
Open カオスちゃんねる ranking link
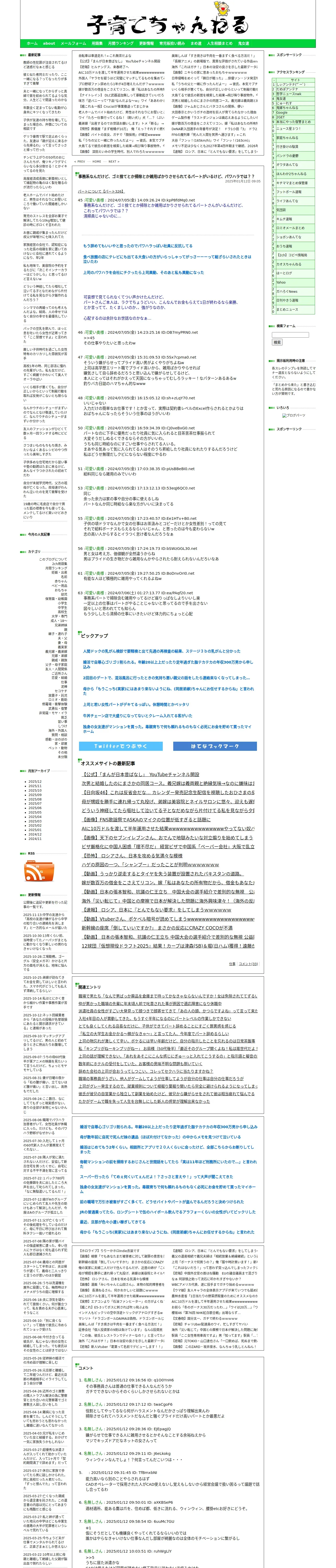[289, 264]
